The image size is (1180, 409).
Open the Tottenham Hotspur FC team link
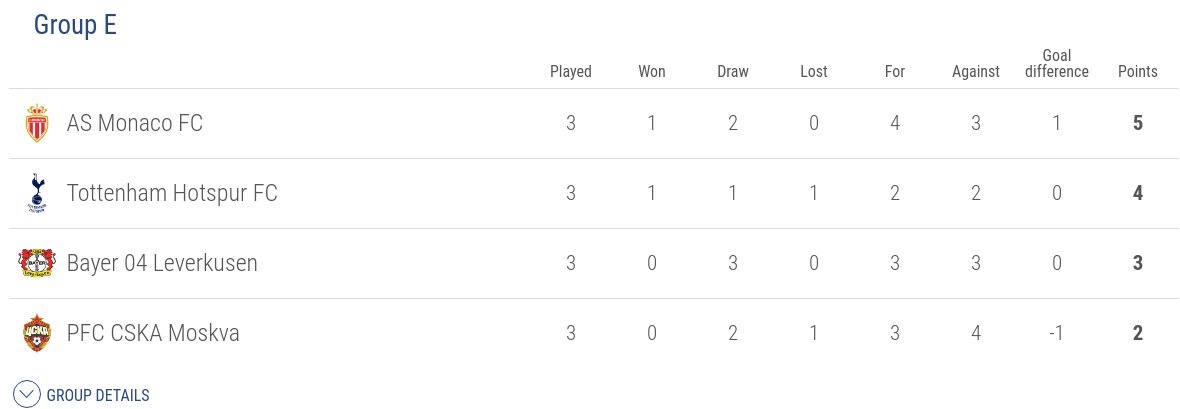pos(172,193)
